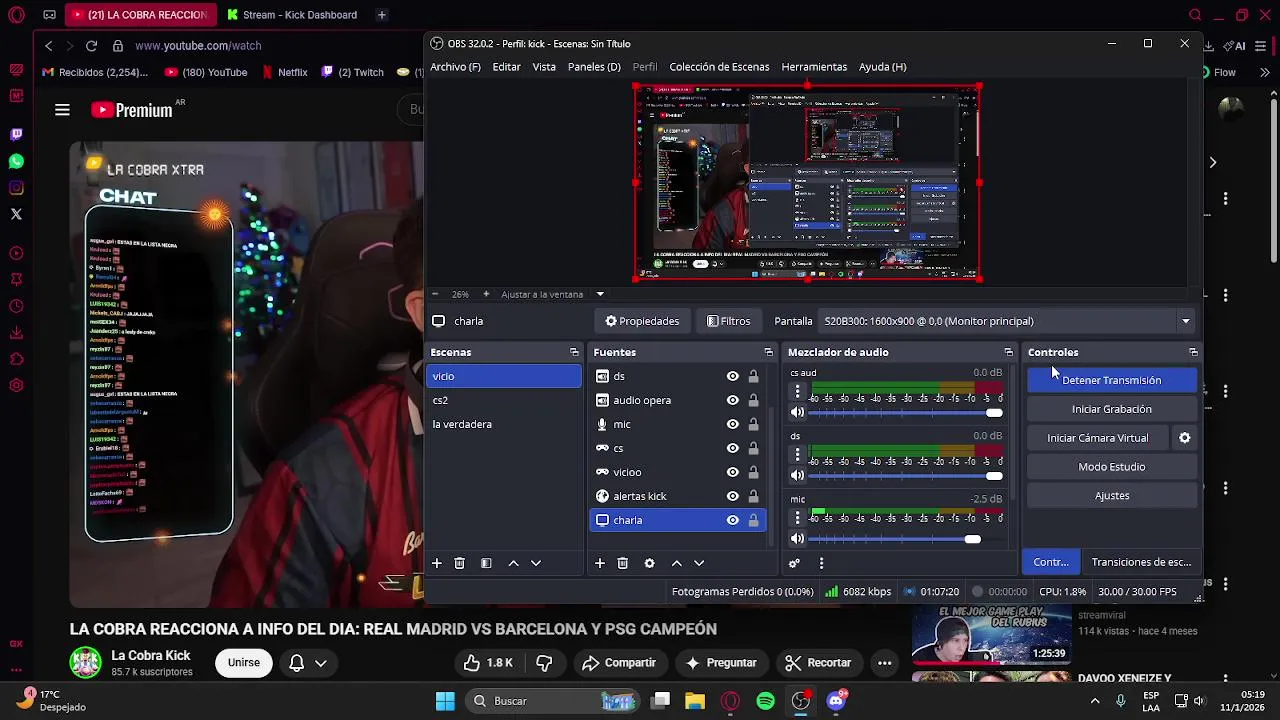Undock the Fuentes panel icon
This screenshot has width=1280, height=720.
coord(768,352)
